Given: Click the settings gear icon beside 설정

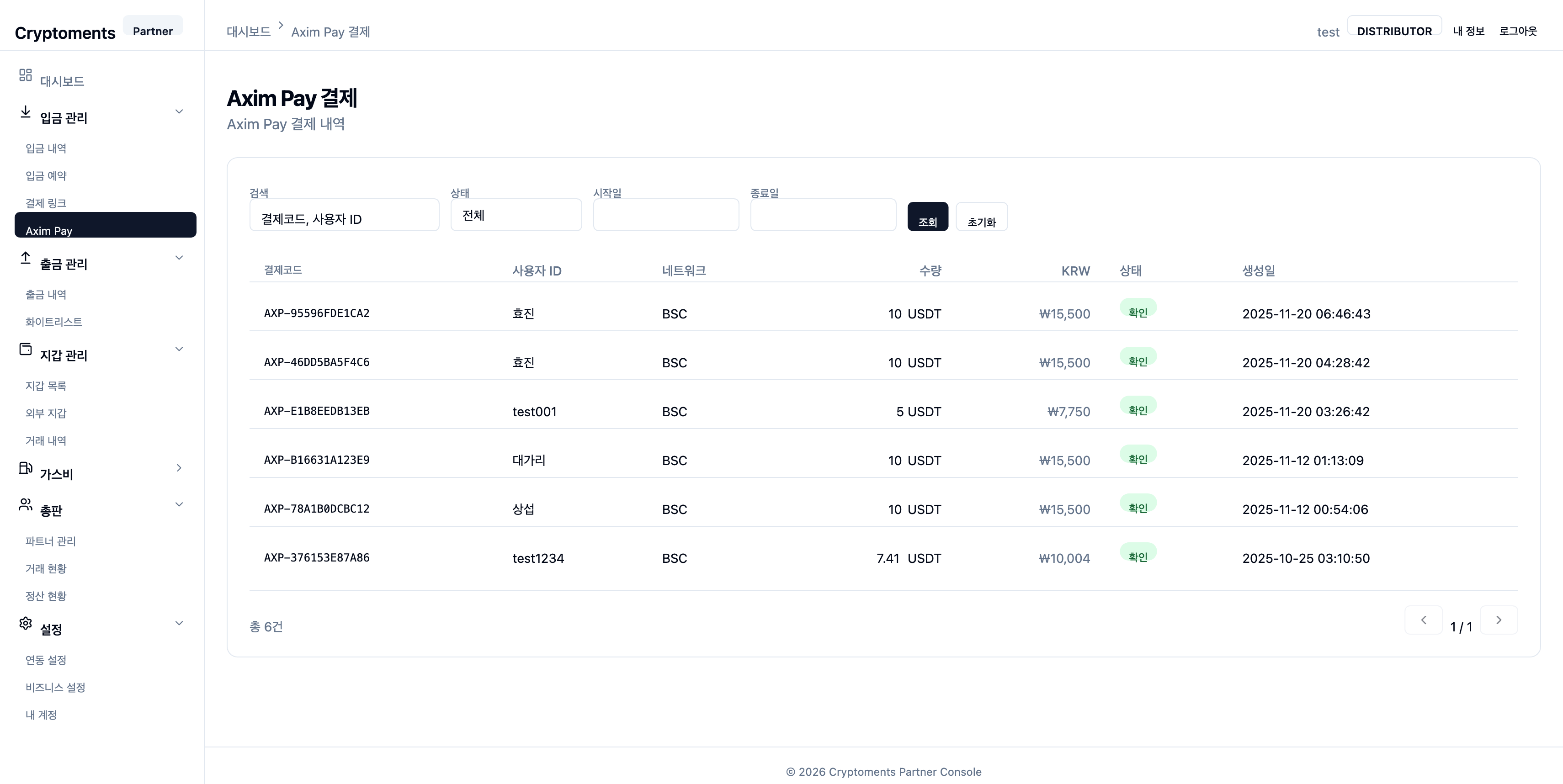Looking at the screenshot, I should 26,623.
